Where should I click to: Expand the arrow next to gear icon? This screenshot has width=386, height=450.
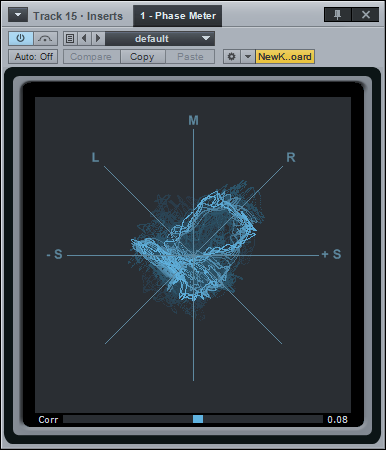pos(248,57)
